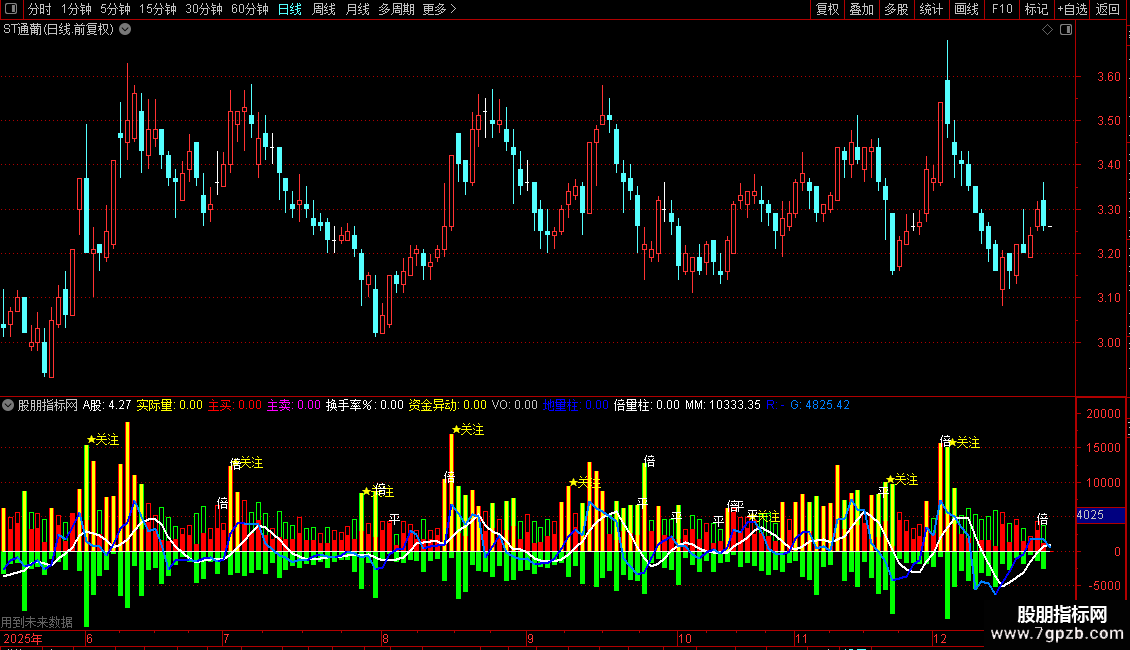Open the 股朋指标网 indicator dropdown icon

pos(8,405)
